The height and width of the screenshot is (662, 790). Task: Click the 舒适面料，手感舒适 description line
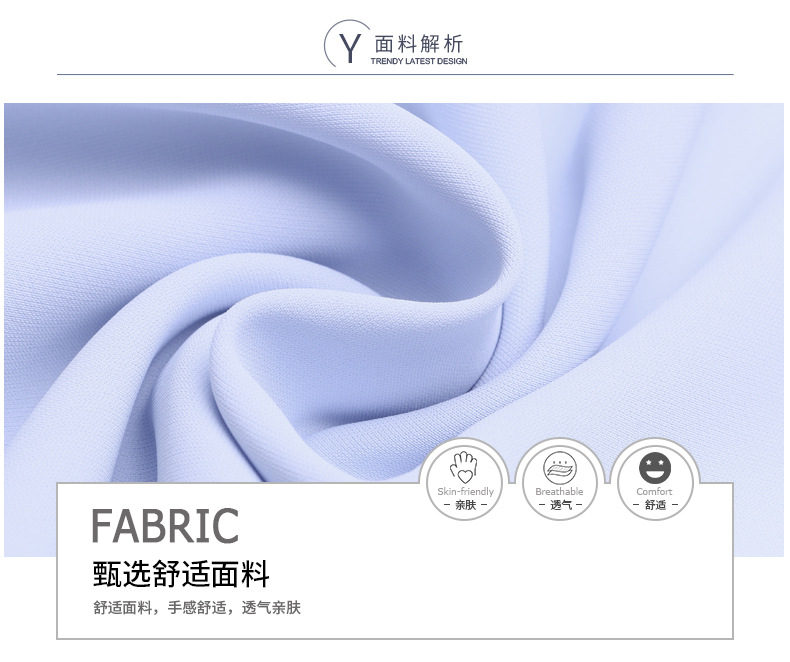(196, 608)
